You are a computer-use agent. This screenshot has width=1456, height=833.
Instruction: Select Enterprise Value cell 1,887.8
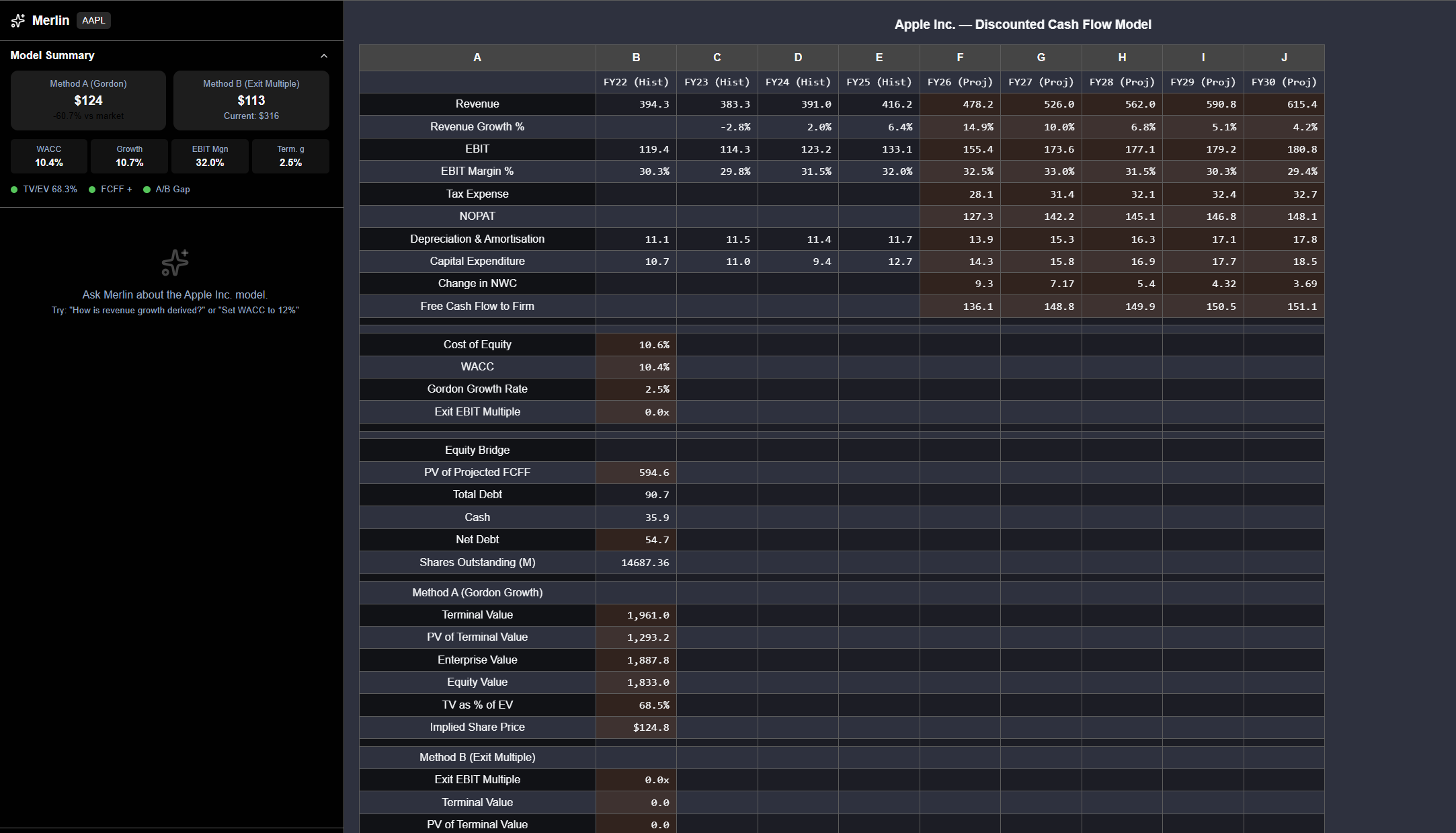[636, 660]
